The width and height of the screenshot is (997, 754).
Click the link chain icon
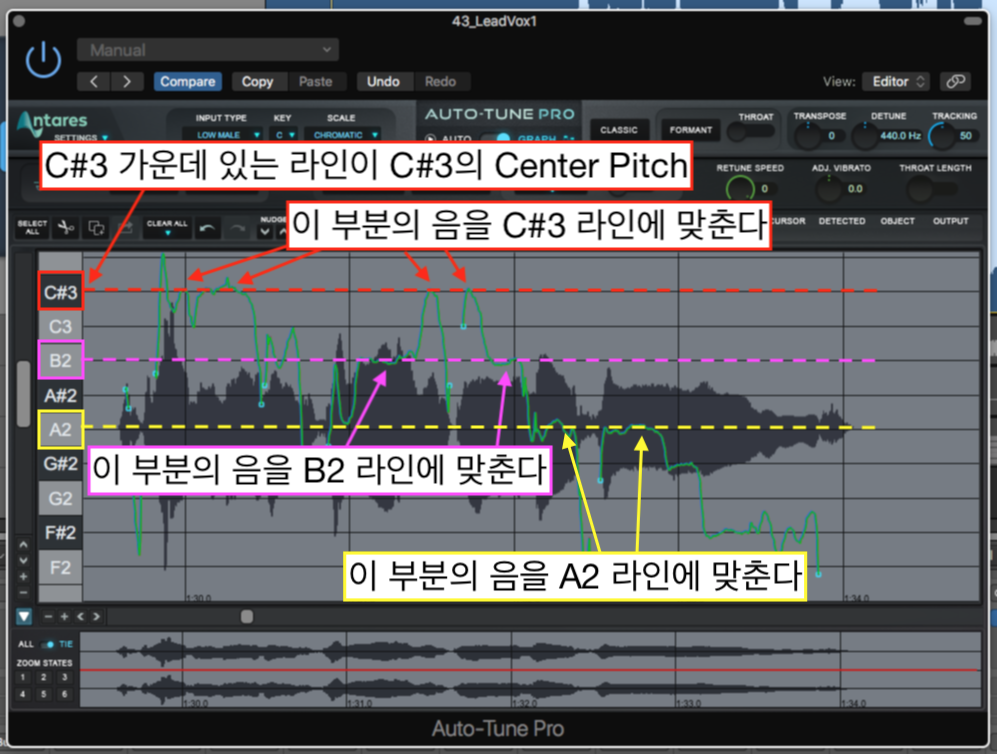956,81
